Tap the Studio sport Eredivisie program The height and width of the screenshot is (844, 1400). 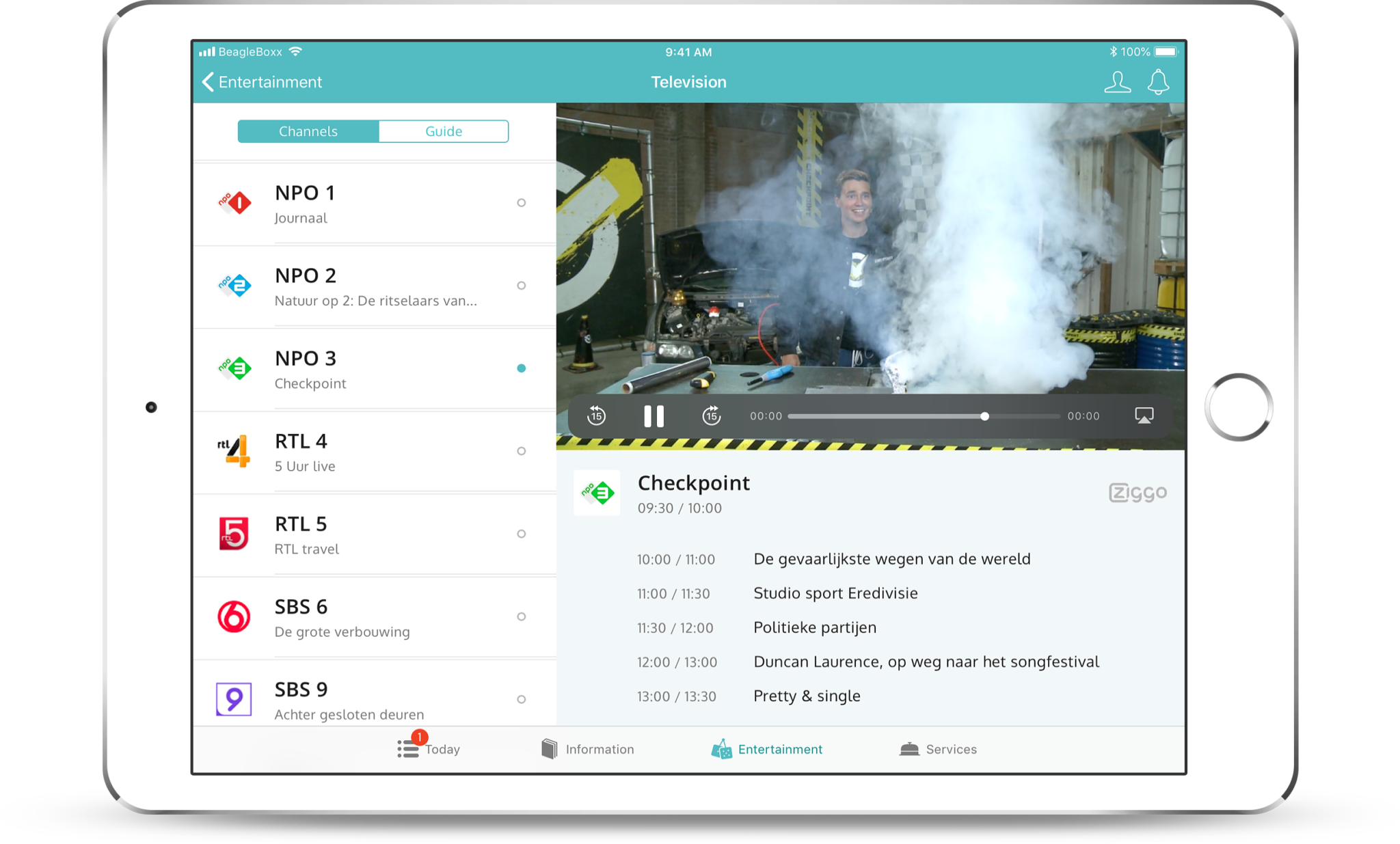point(835,593)
